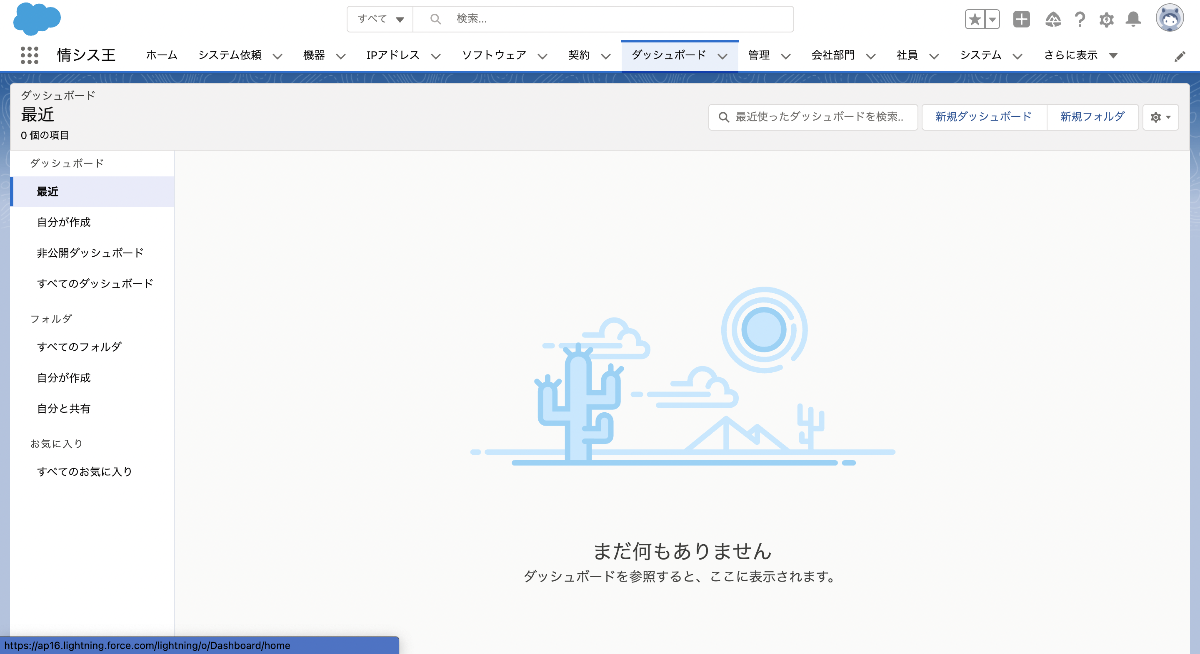
Task: Open the IPアドレス tab
Action: [x=393, y=56]
